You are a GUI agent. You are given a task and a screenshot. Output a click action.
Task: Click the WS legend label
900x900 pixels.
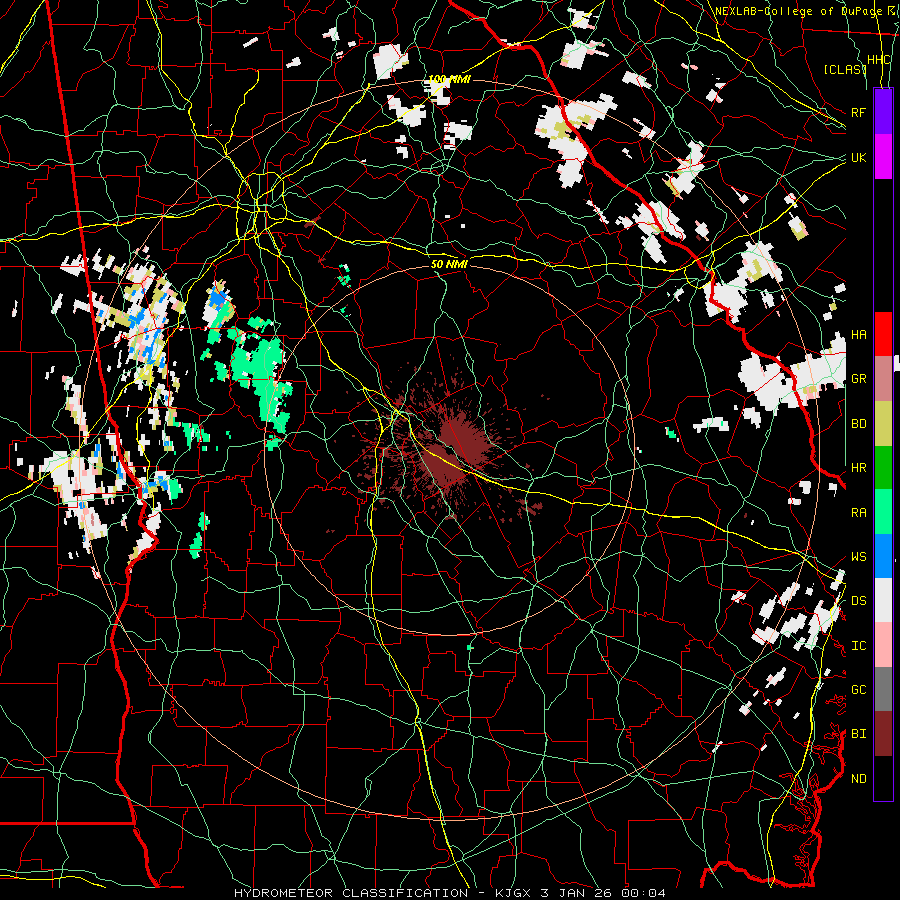coord(858,557)
